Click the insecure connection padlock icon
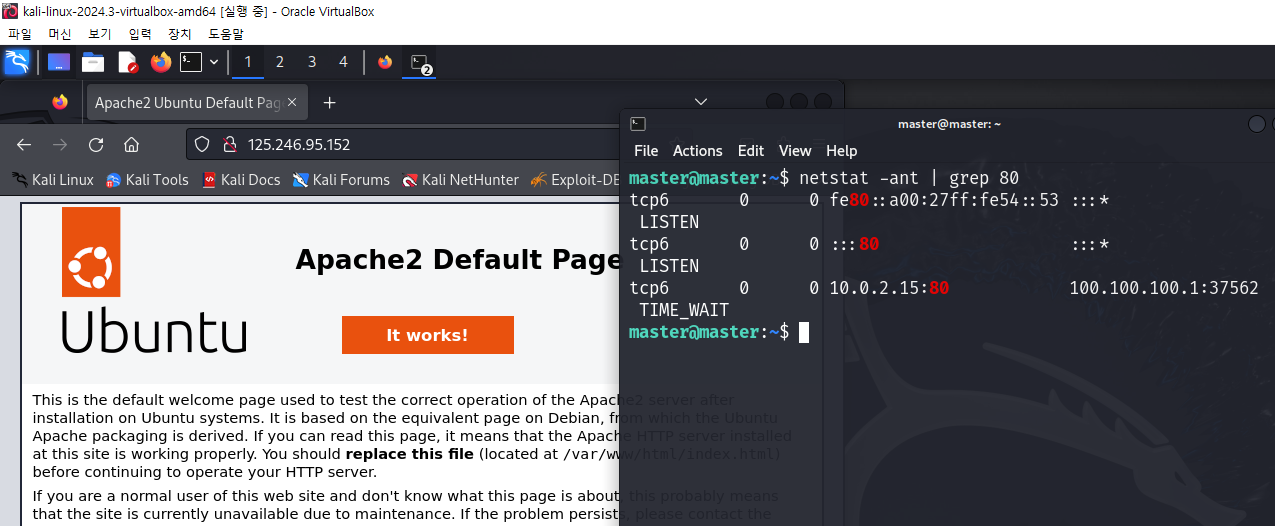 point(228,144)
